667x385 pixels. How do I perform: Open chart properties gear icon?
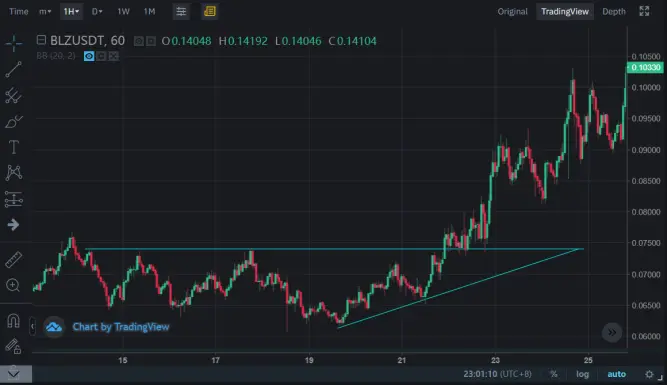[x=649, y=374]
